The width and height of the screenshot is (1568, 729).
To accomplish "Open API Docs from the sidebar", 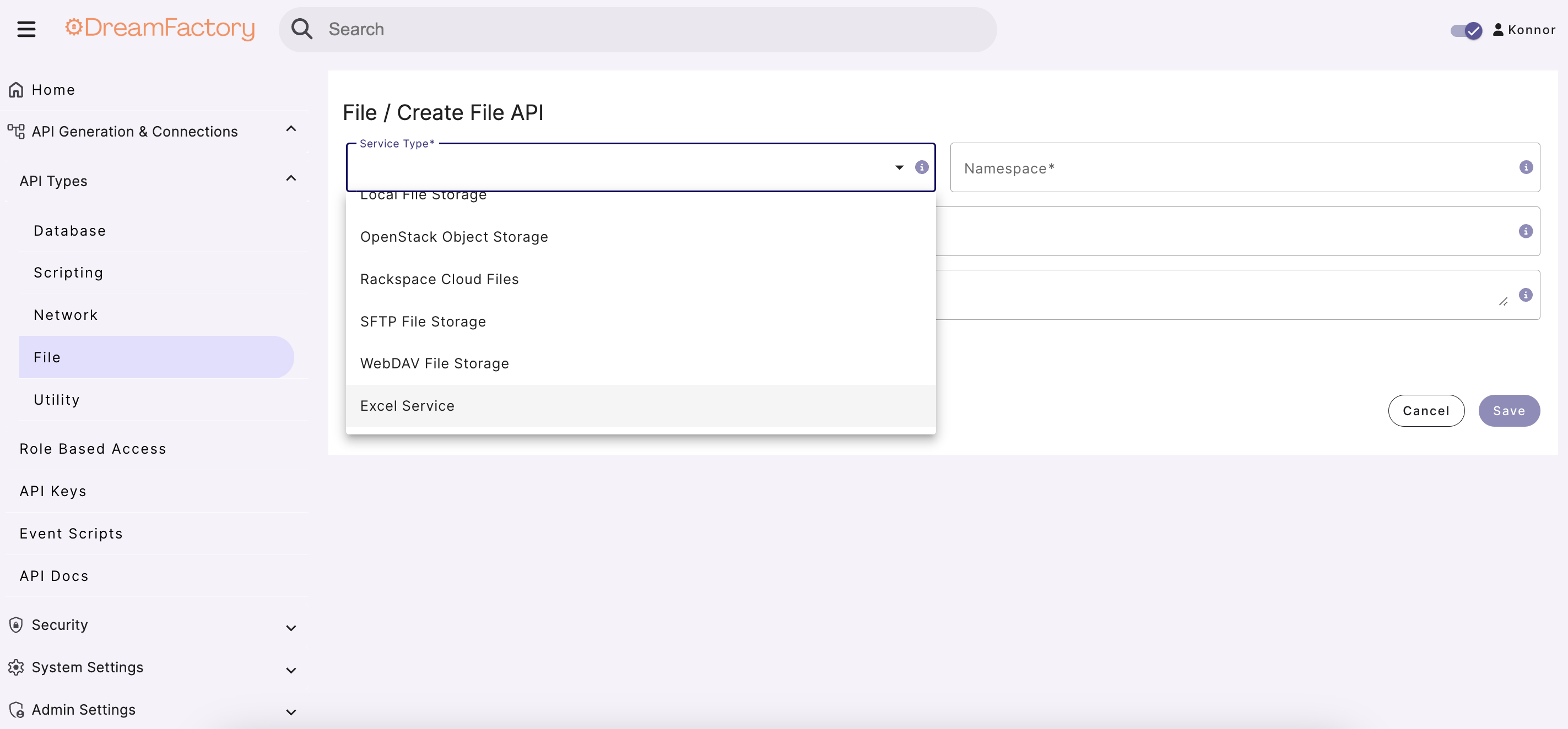I will click(53, 575).
